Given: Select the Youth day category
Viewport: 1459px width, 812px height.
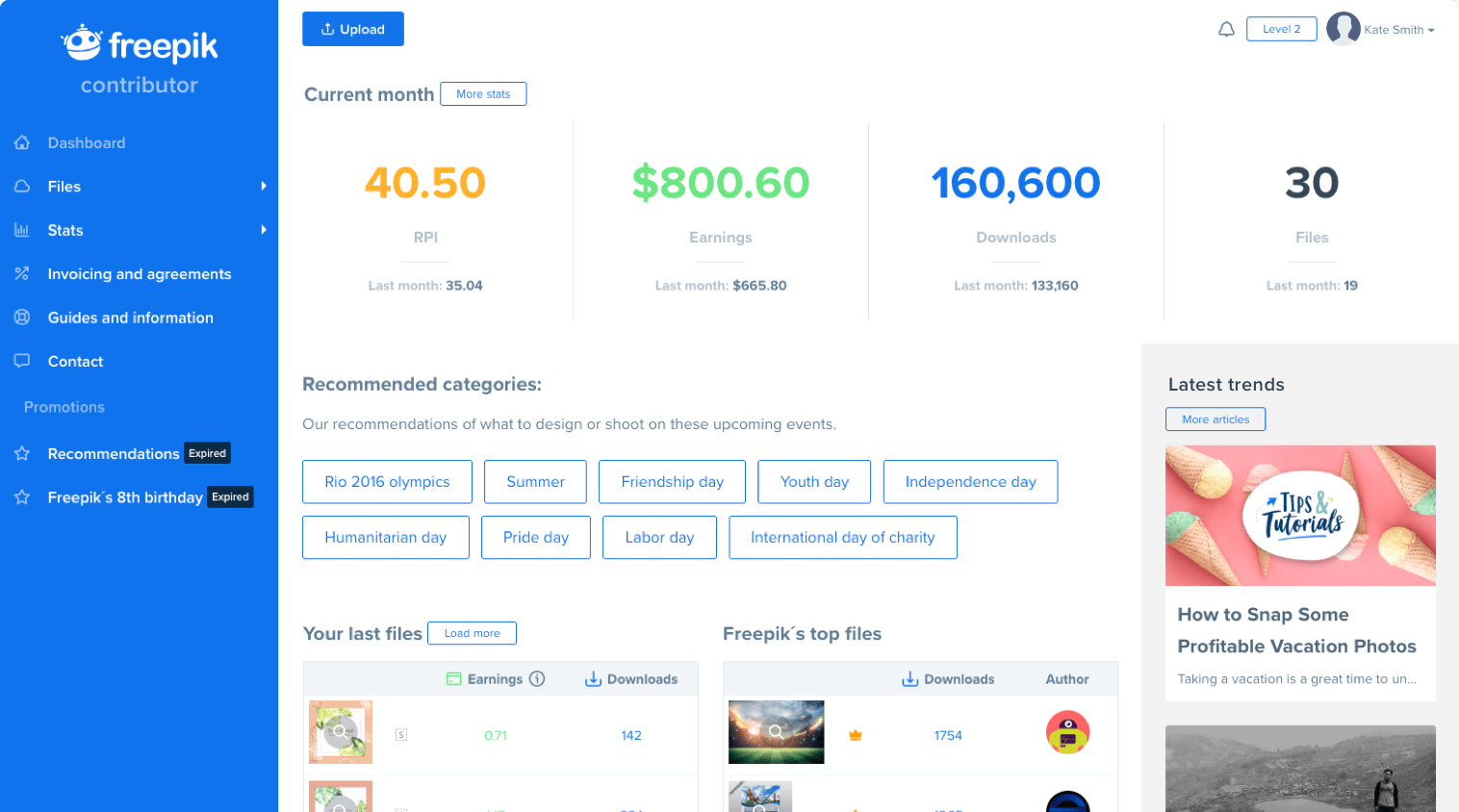Looking at the screenshot, I should pyautogui.click(x=814, y=482).
